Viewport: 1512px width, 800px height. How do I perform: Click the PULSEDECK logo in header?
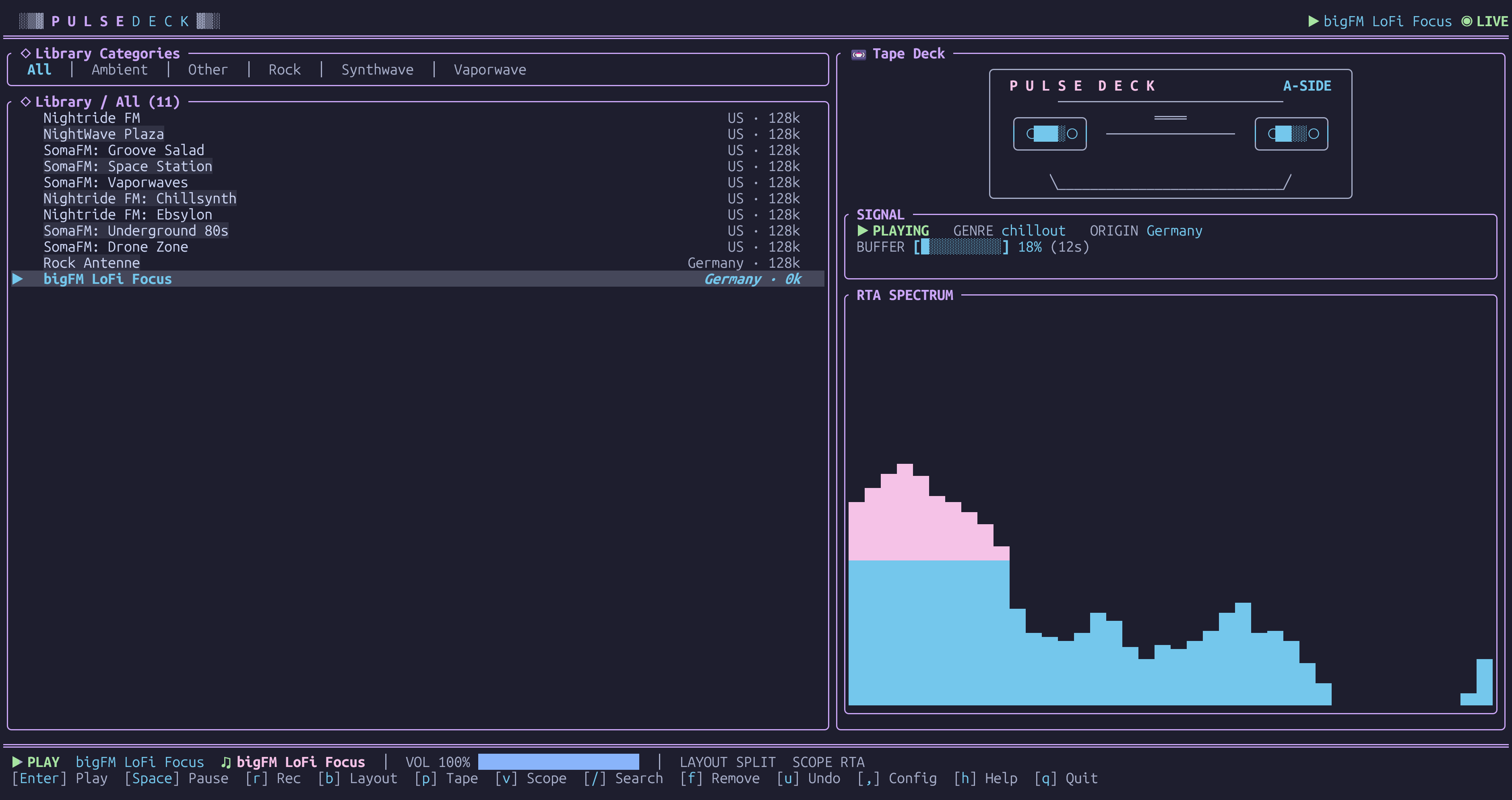pos(120,22)
